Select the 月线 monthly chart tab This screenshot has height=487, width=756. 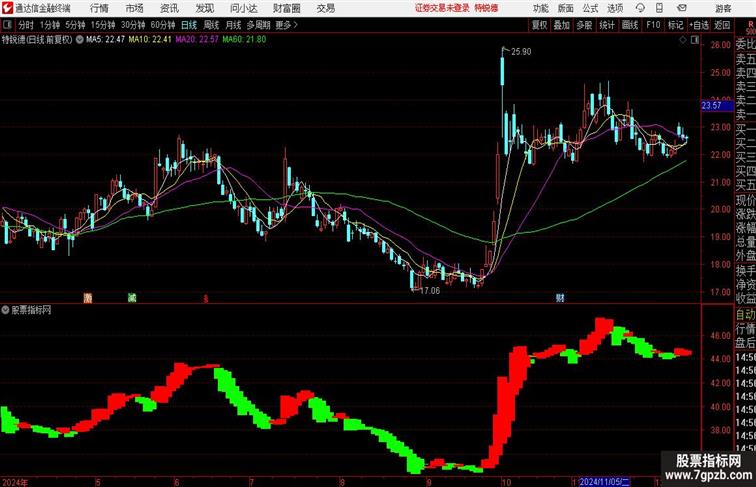233,25
